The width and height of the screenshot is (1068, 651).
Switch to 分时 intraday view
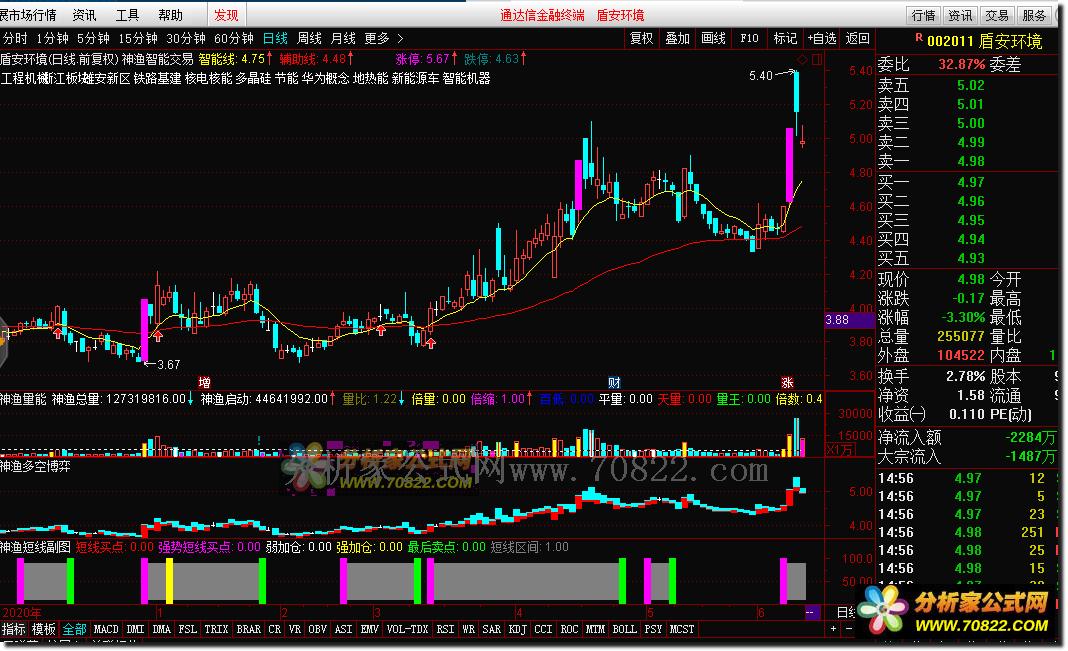click(x=15, y=39)
